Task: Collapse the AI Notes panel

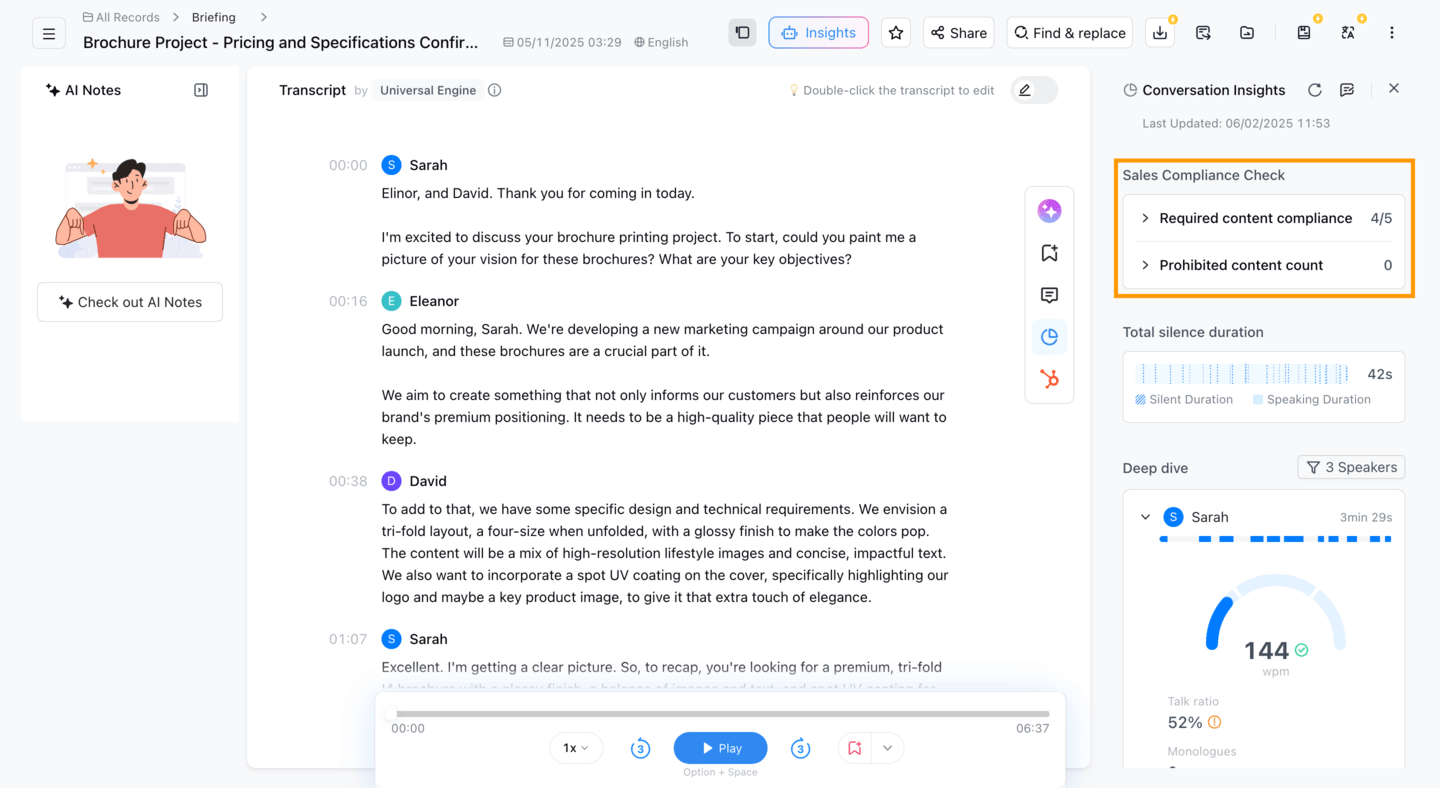Action: tap(201, 90)
